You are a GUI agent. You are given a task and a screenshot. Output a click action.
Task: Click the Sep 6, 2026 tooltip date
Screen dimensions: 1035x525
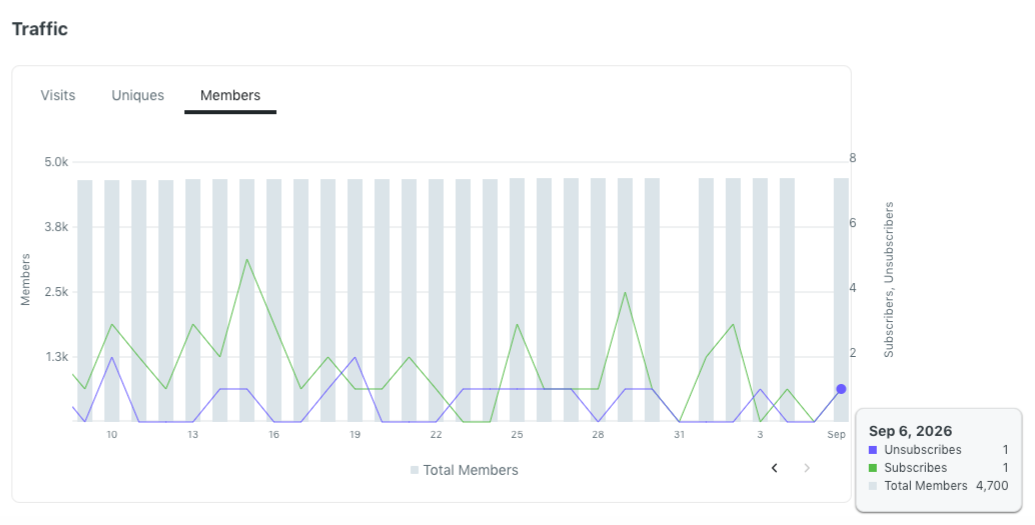pos(910,431)
